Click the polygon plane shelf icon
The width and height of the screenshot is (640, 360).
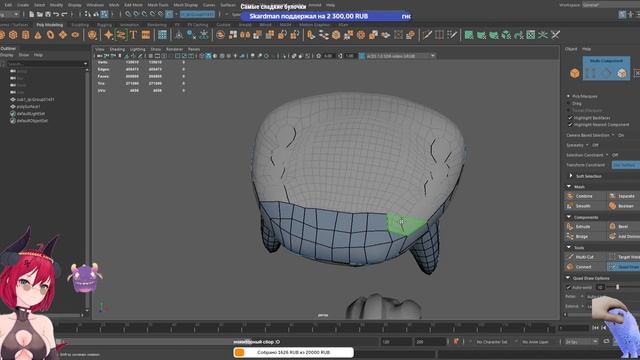63,35
